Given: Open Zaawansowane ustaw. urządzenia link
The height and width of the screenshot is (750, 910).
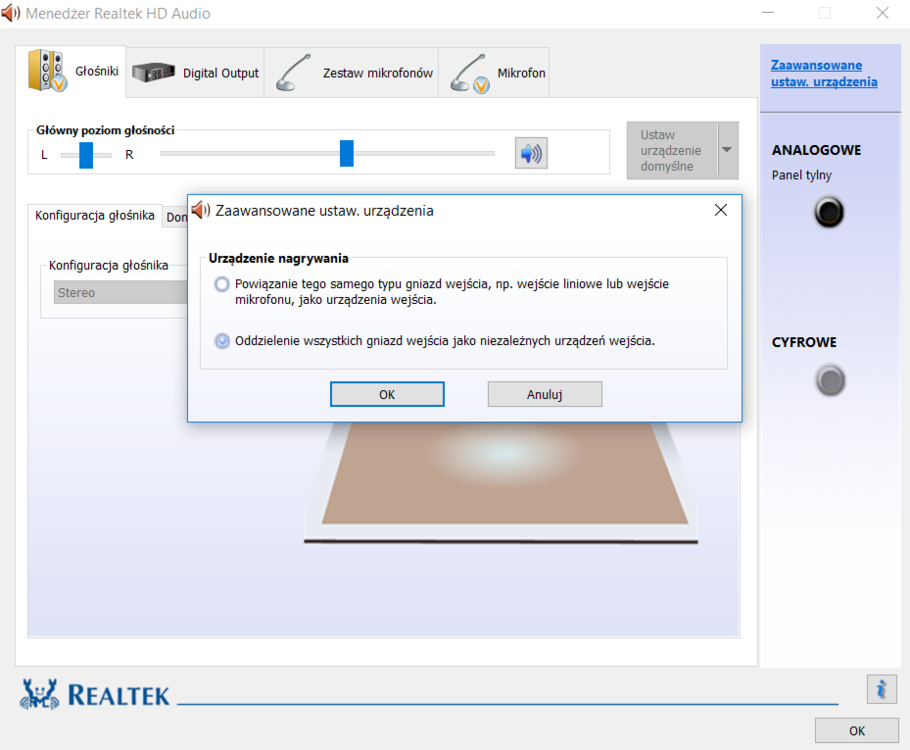Looking at the screenshot, I should pos(824,74).
